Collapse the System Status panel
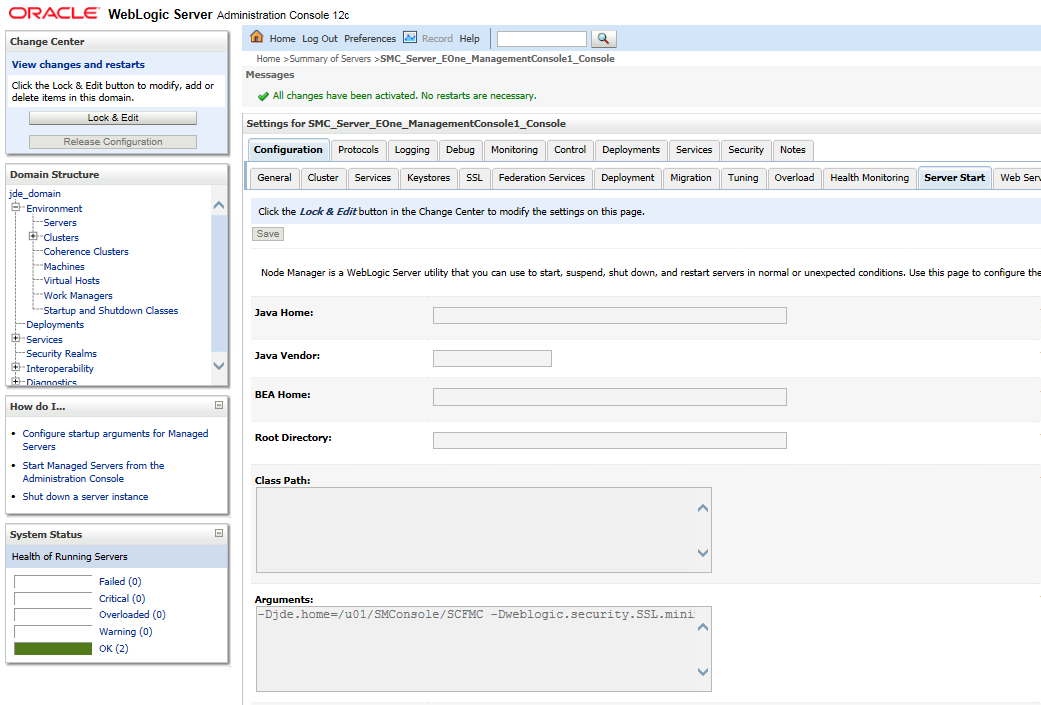 click(219, 534)
